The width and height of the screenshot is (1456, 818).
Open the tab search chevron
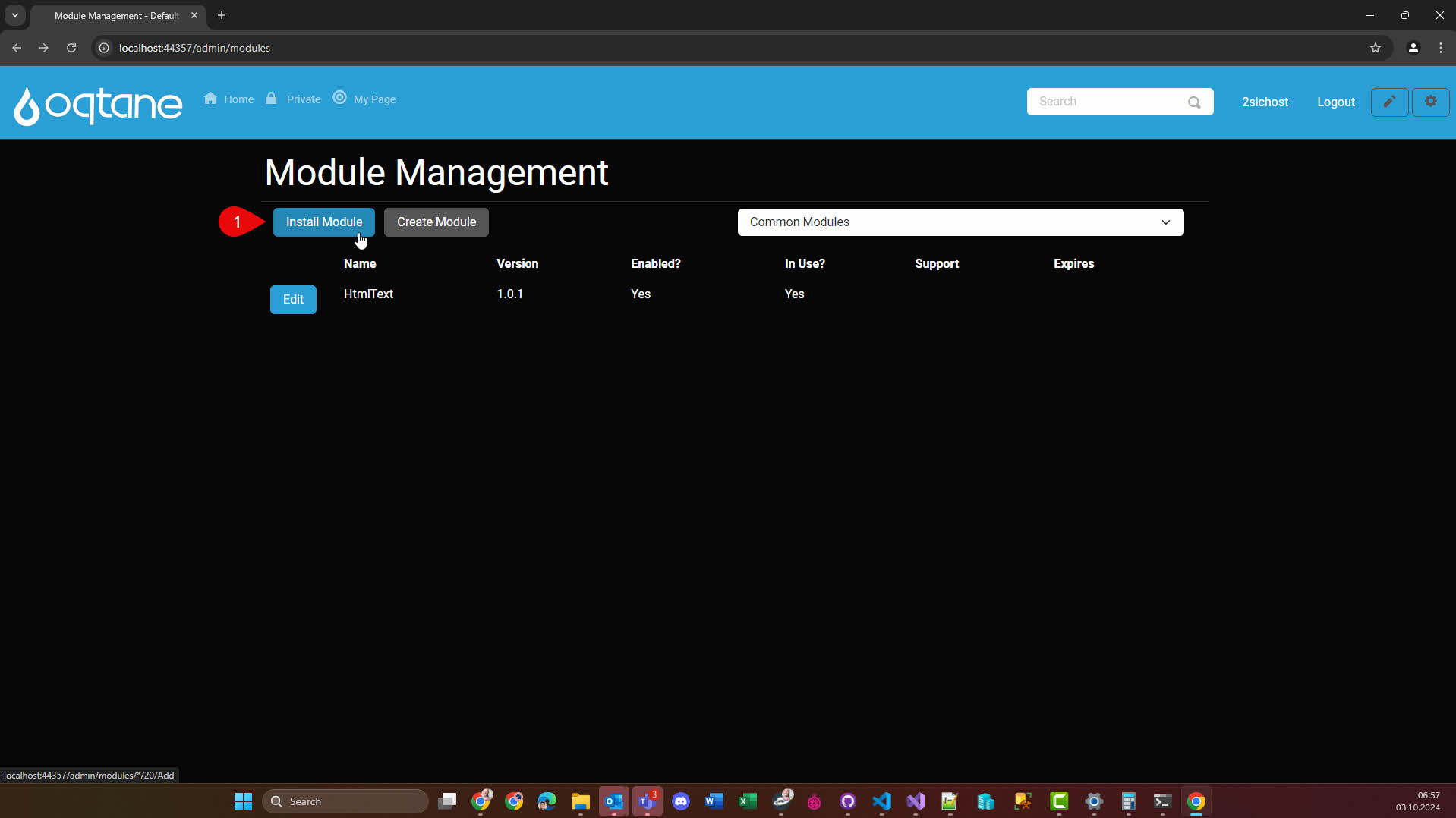(15, 15)
